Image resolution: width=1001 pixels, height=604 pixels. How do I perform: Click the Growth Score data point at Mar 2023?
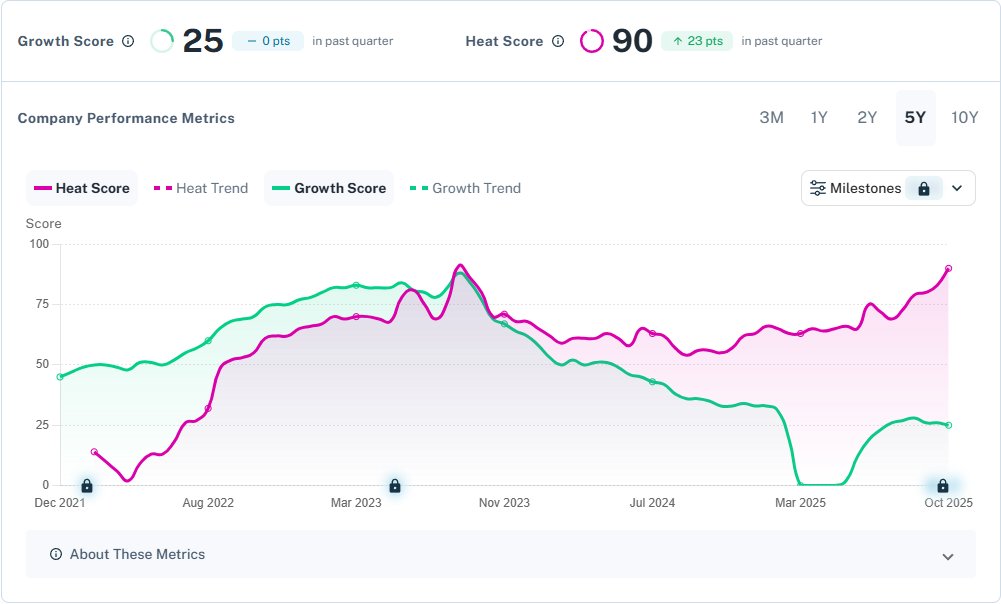click(x=356, y=285)
